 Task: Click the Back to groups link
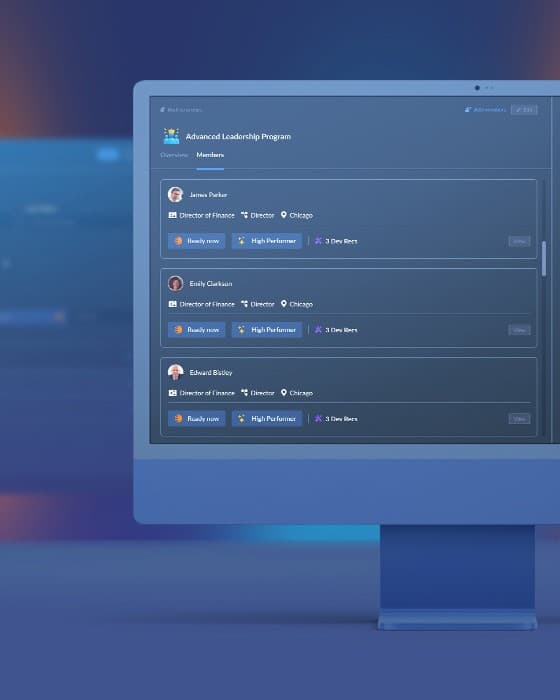click(x=181, y=110)
